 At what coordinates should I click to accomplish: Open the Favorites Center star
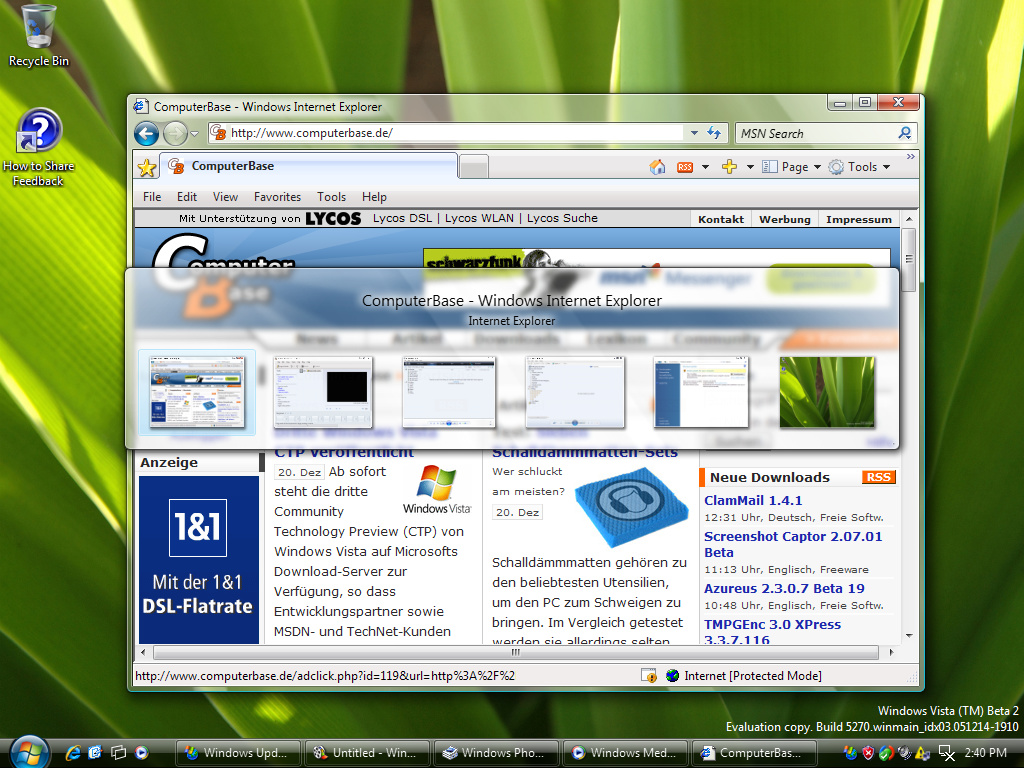(147, 168)
